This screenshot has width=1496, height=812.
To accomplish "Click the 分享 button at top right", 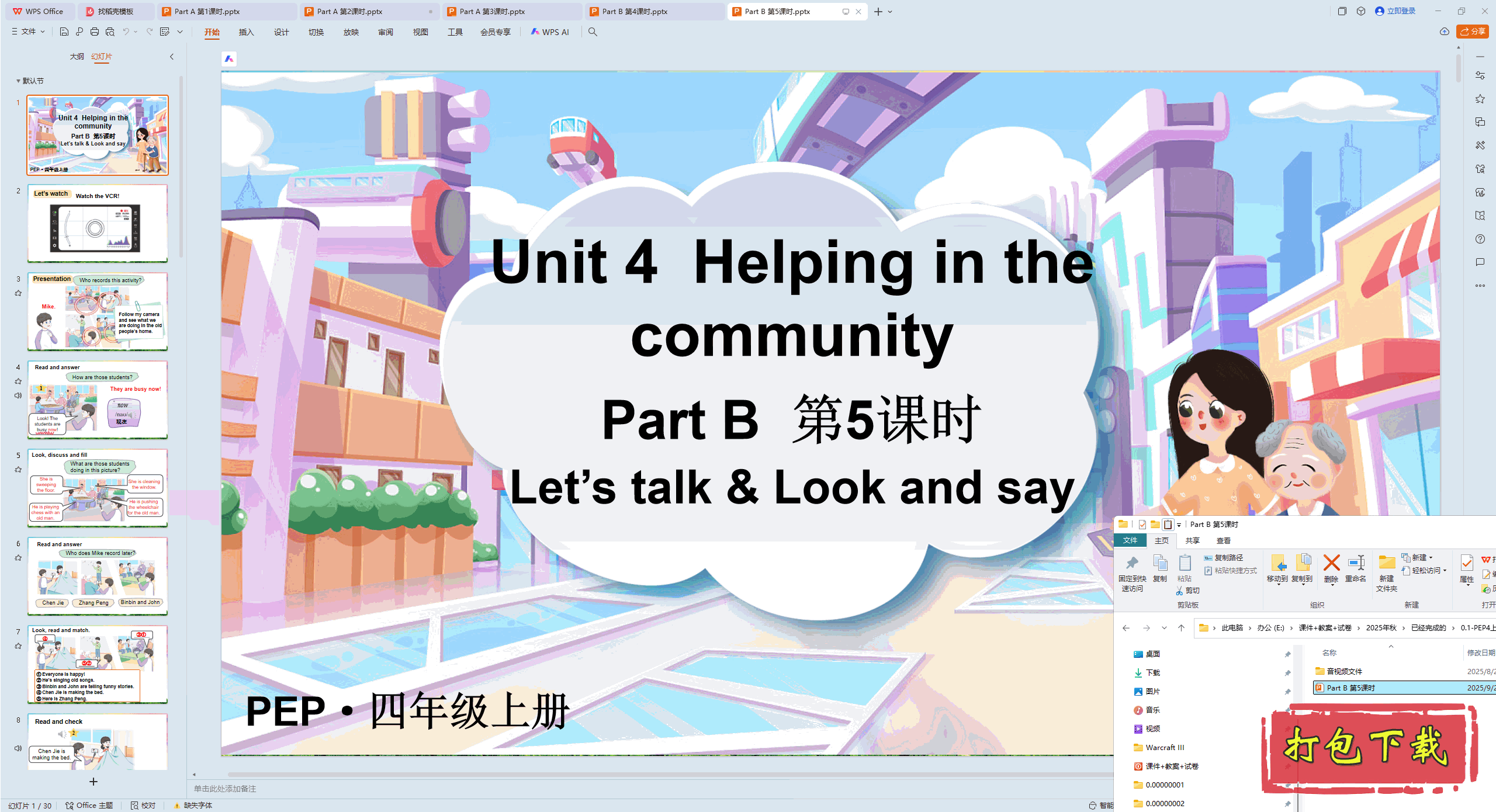I will tap(1472, 32).
